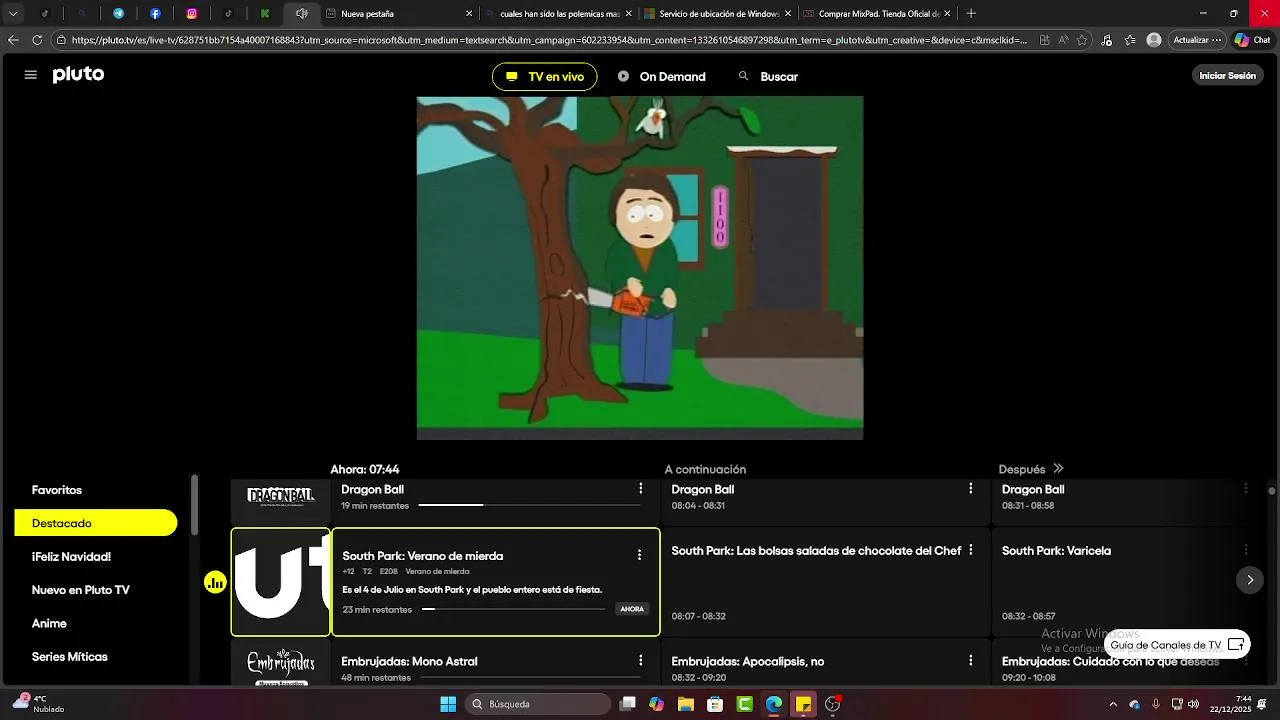This screenshot has width=1280, height=720.
Task: Open the Pluto TV hamburger menu
Action: pyautogui.click(x=30, y=75)
